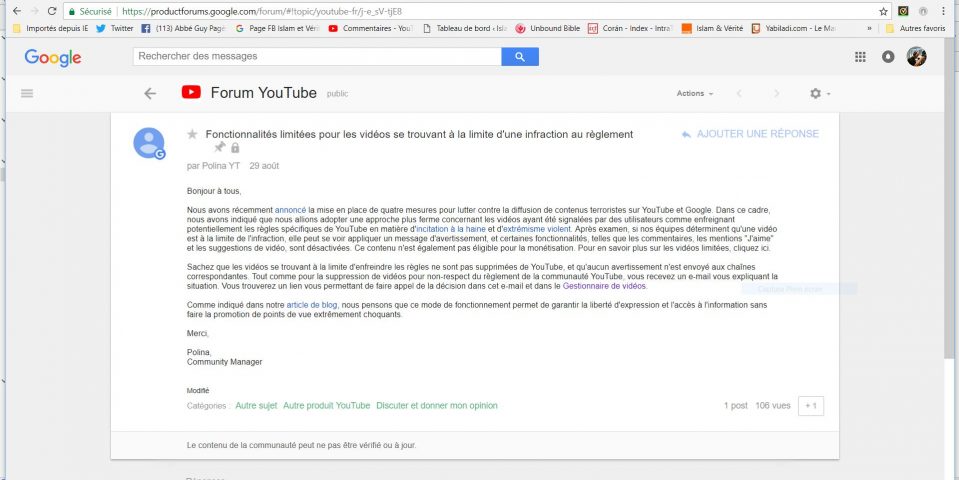
Task: Open 'extrémisme violent' link
Action: point(536,229)
